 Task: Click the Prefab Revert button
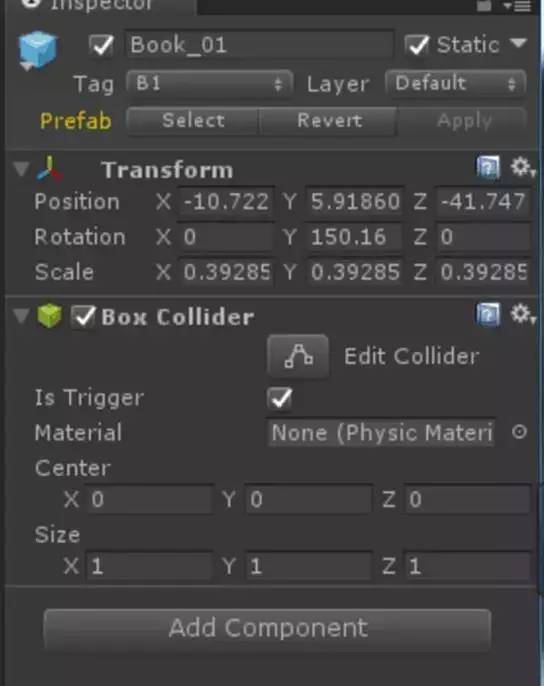329,121
